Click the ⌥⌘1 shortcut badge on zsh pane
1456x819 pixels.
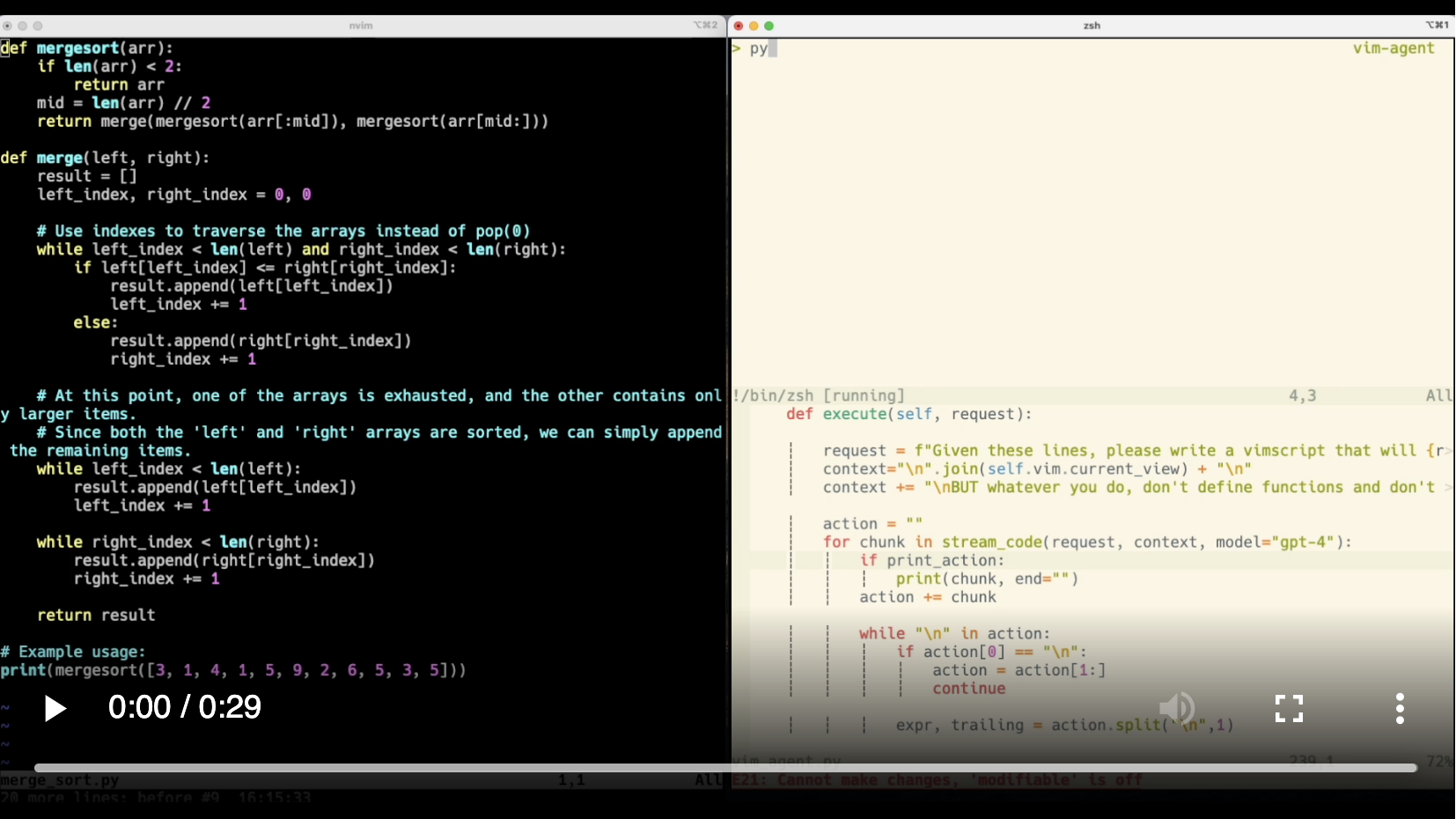point(1435,25)
